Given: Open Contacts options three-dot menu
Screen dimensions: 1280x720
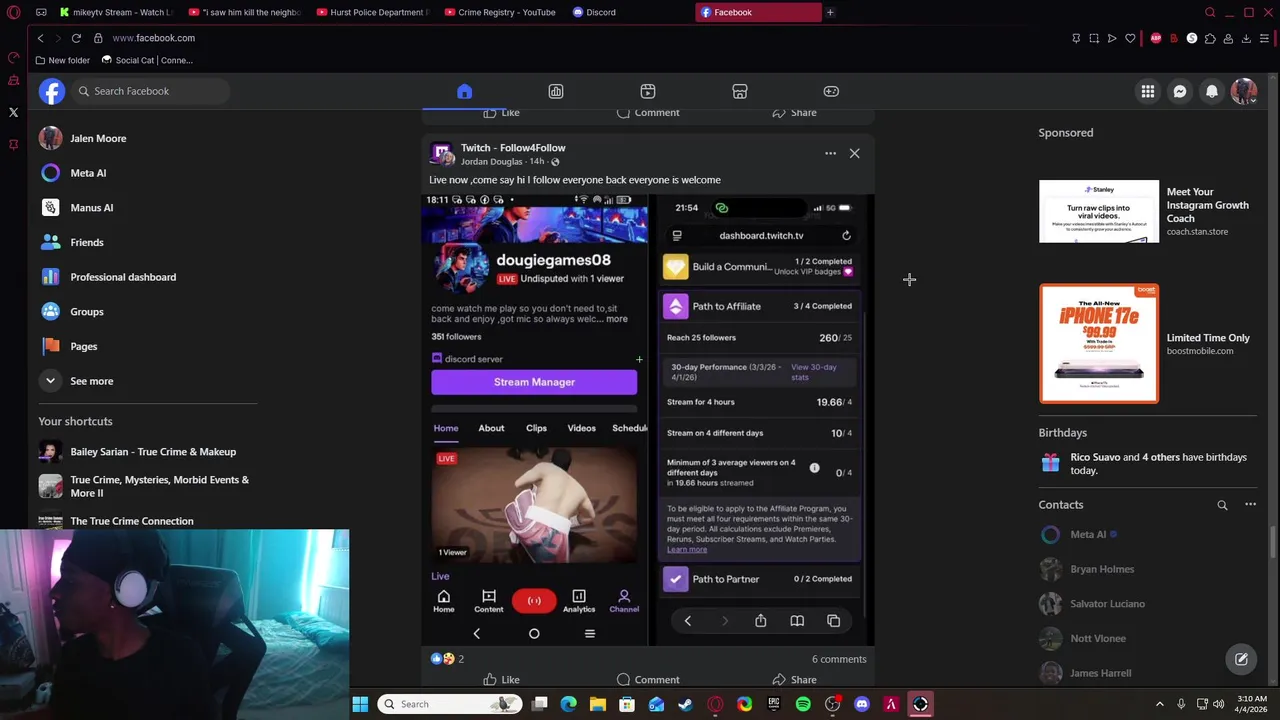Looking at the screenshot, I should coord(1250,505).
